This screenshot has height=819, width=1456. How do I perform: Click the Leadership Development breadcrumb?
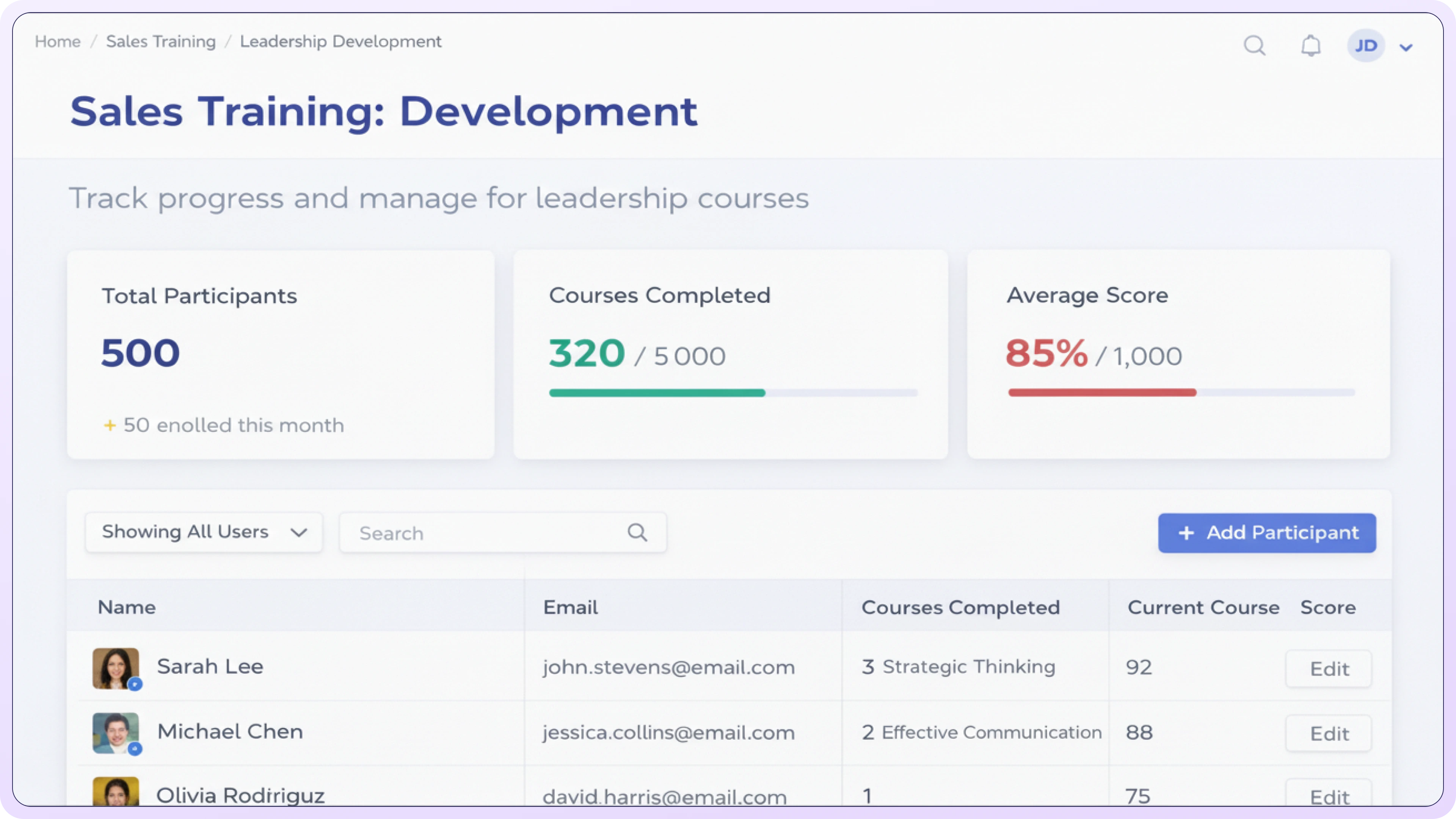pos(340,42)
